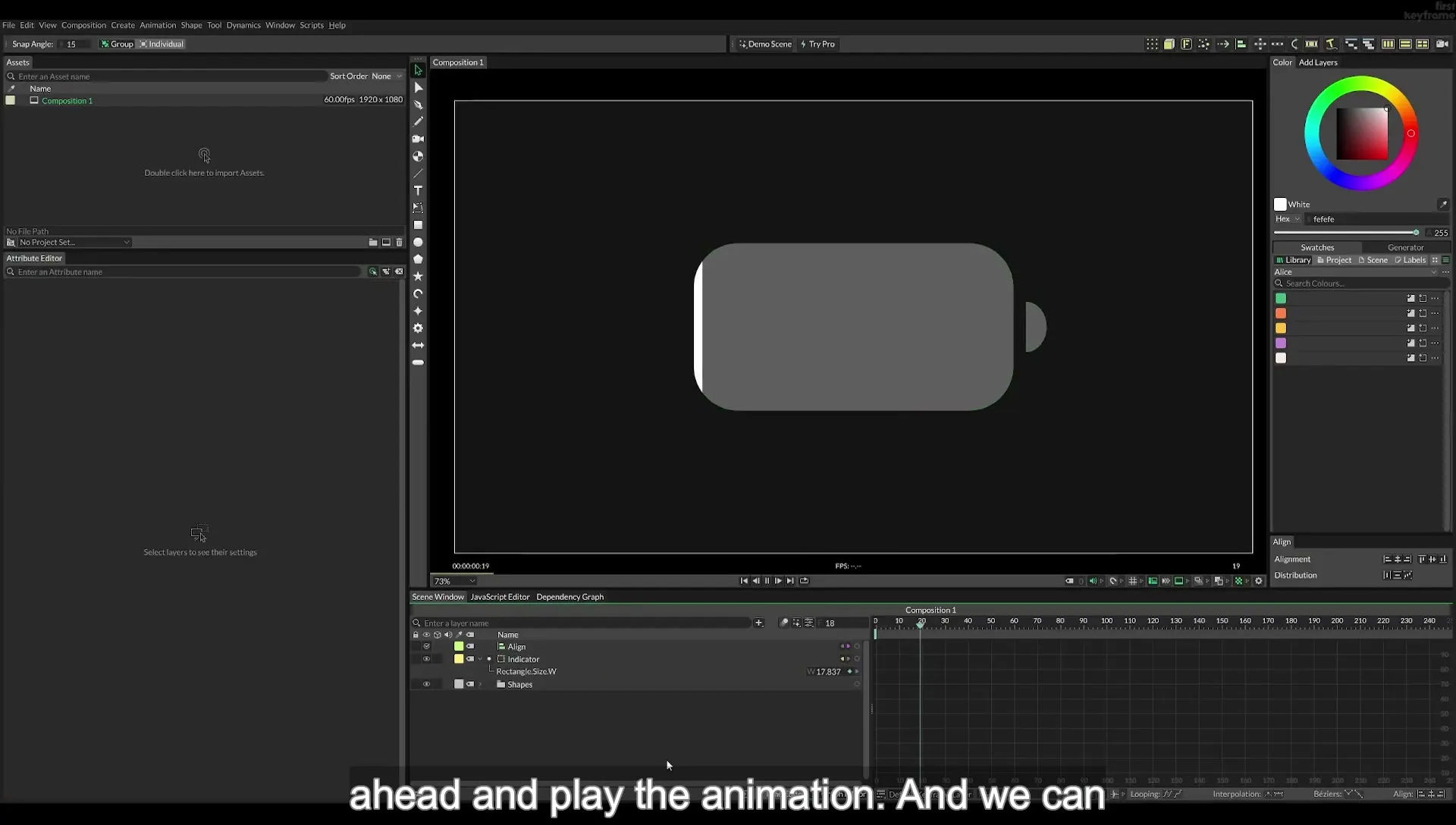
Task: Select the Text tool
Action: click(418, 190)
